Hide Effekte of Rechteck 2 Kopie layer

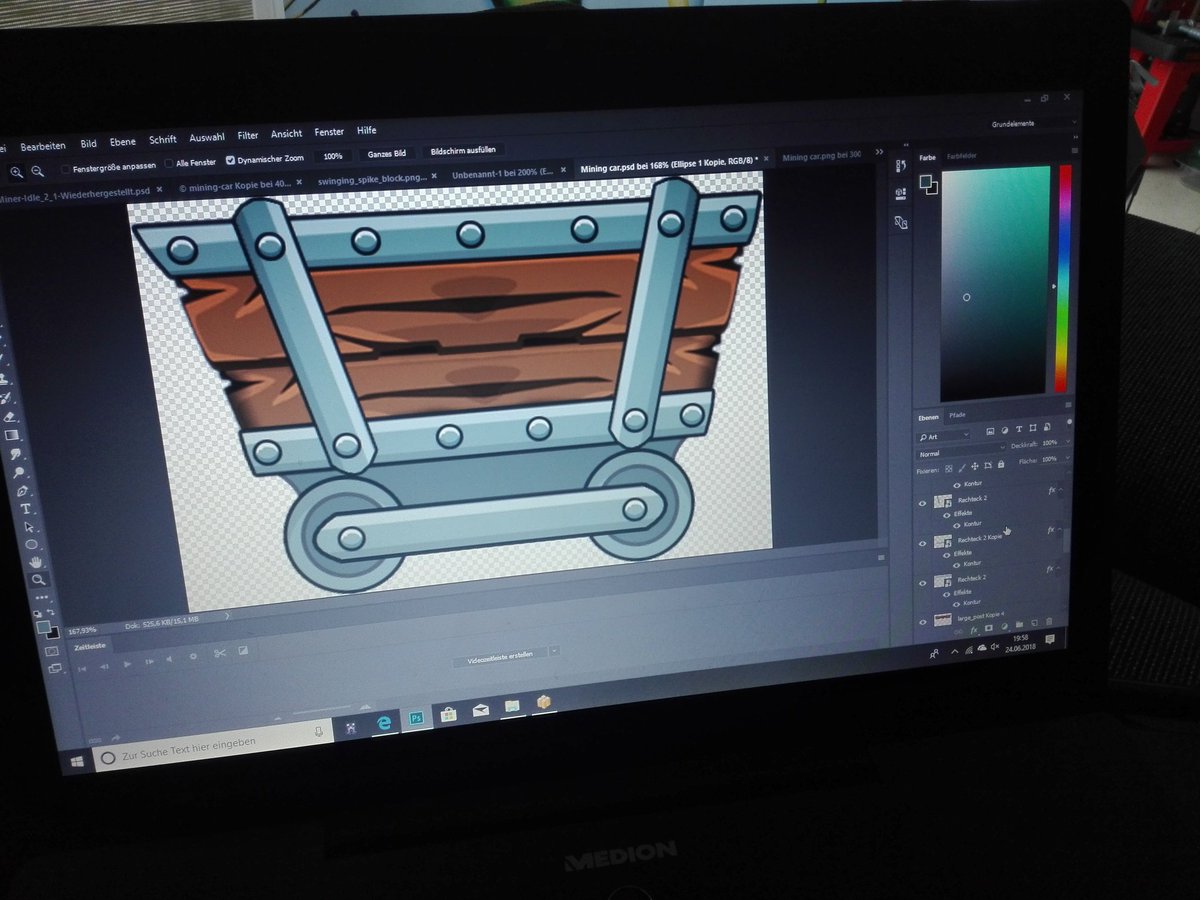point(946,555)
